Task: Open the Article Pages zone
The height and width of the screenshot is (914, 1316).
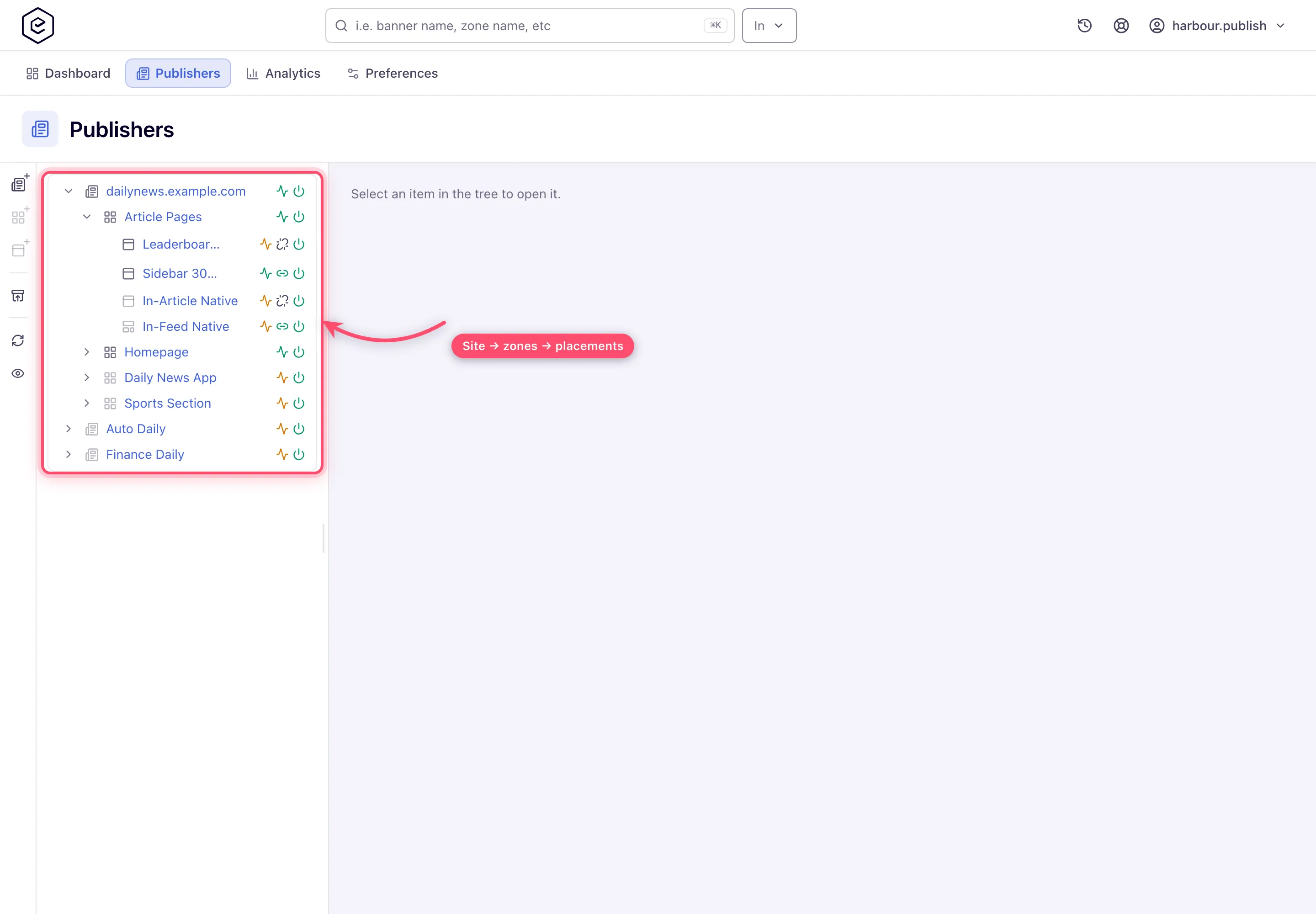Action: (163, 217)
